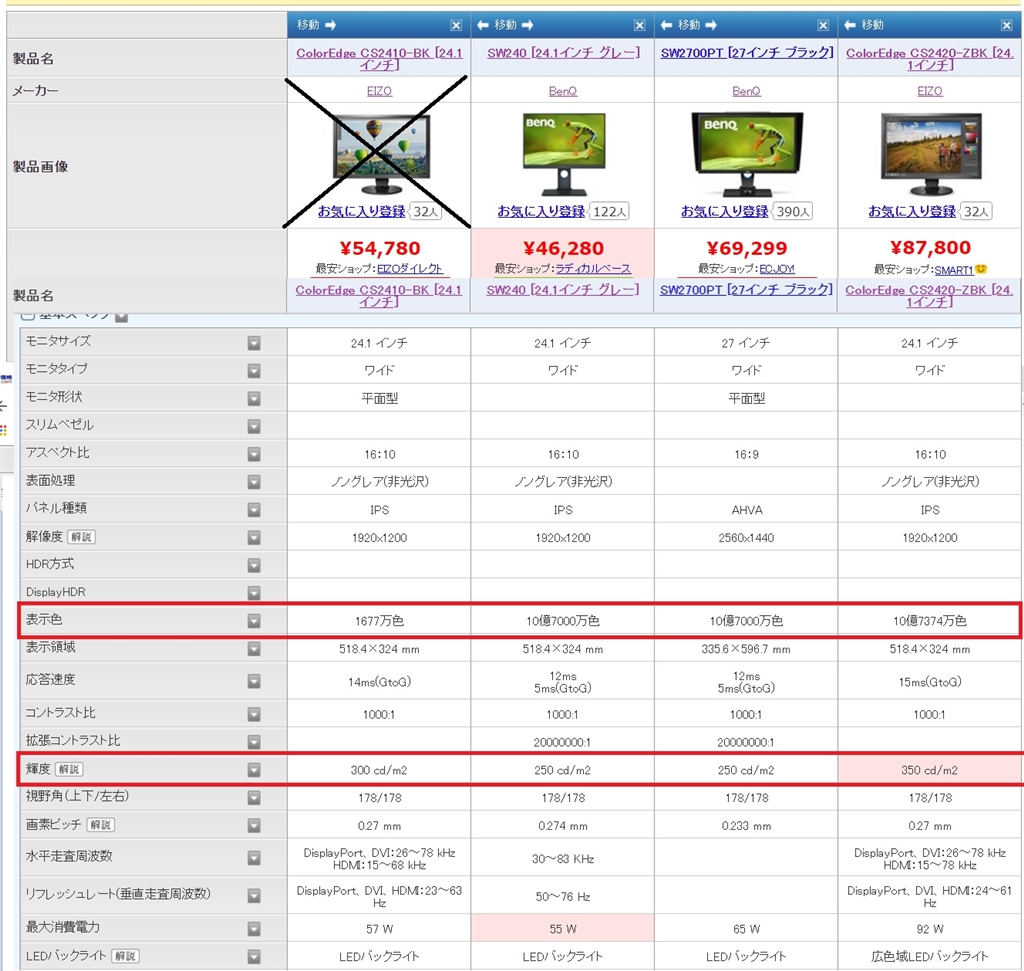The height and width of the screenshot is (971, 1024).
Task: Open the arrow menu on the 表示領域 row
Action: tap(254, 648)
